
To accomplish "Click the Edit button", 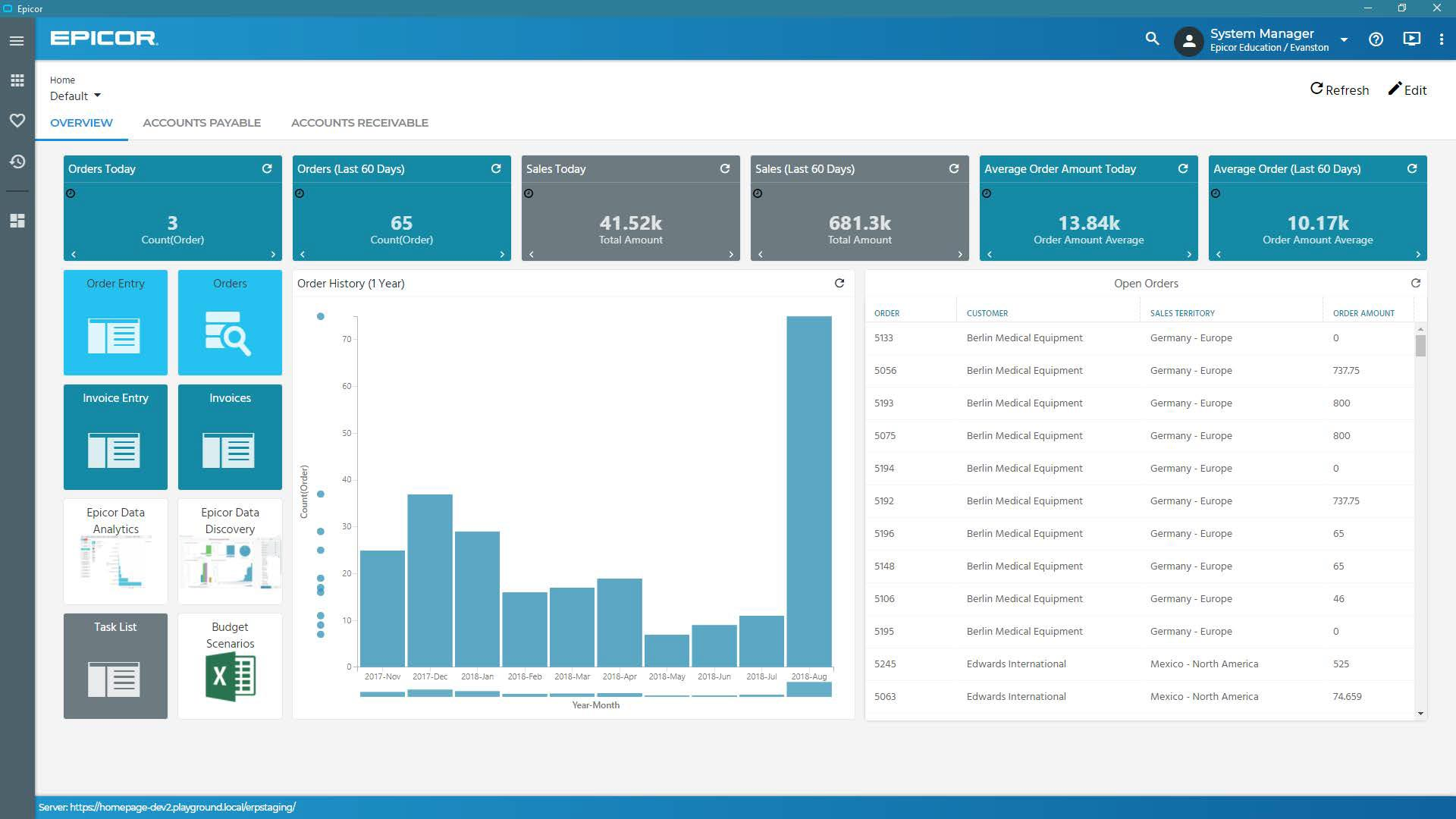I will 1407,89.
